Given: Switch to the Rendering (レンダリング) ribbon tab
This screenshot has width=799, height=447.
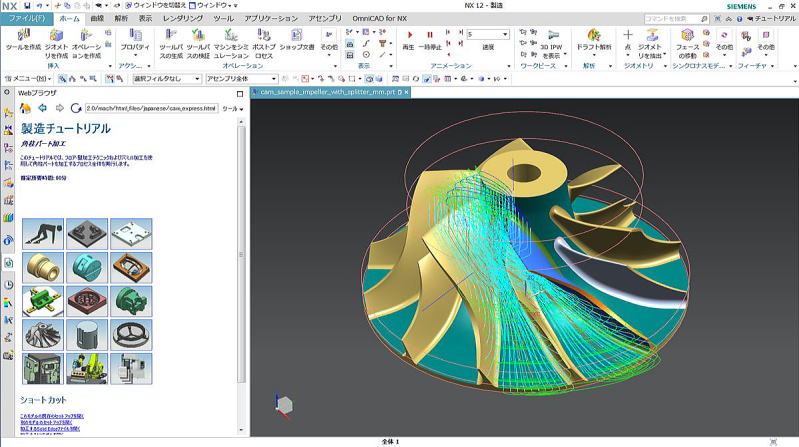Looking at the screenshot, I should tap(182, 18).
